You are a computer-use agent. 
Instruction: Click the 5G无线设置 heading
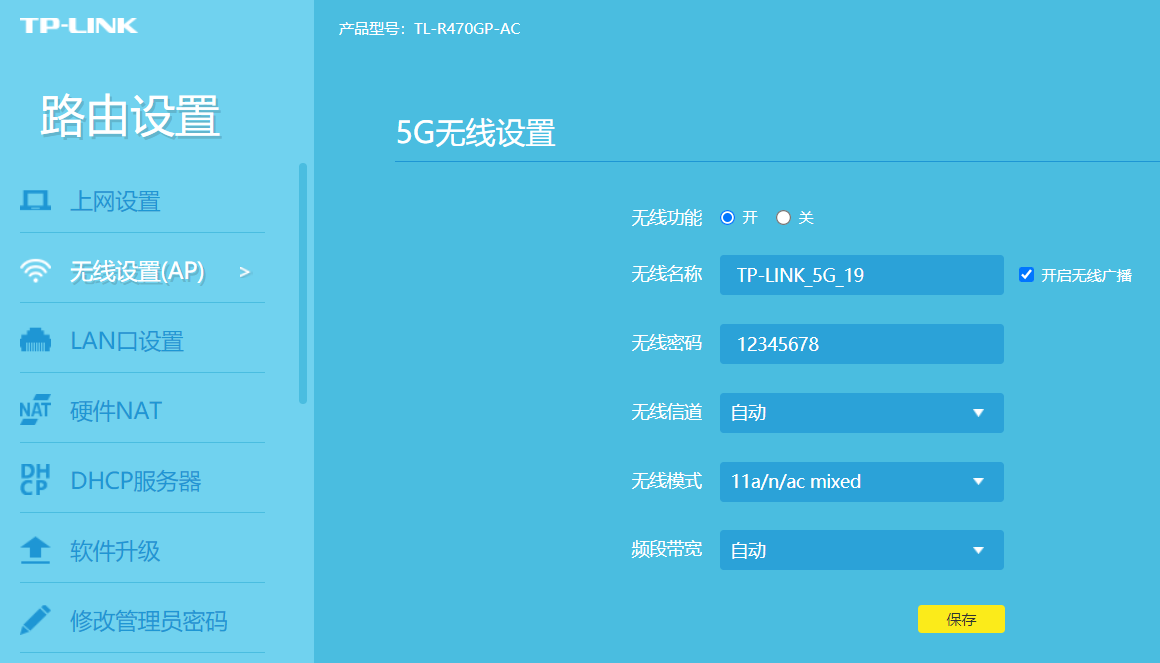click(476, 133)
